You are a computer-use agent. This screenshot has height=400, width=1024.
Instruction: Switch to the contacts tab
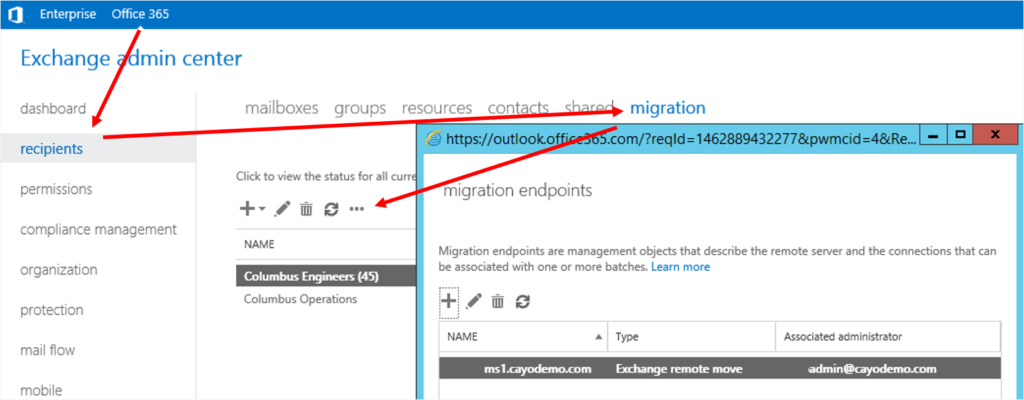(519, 108)
